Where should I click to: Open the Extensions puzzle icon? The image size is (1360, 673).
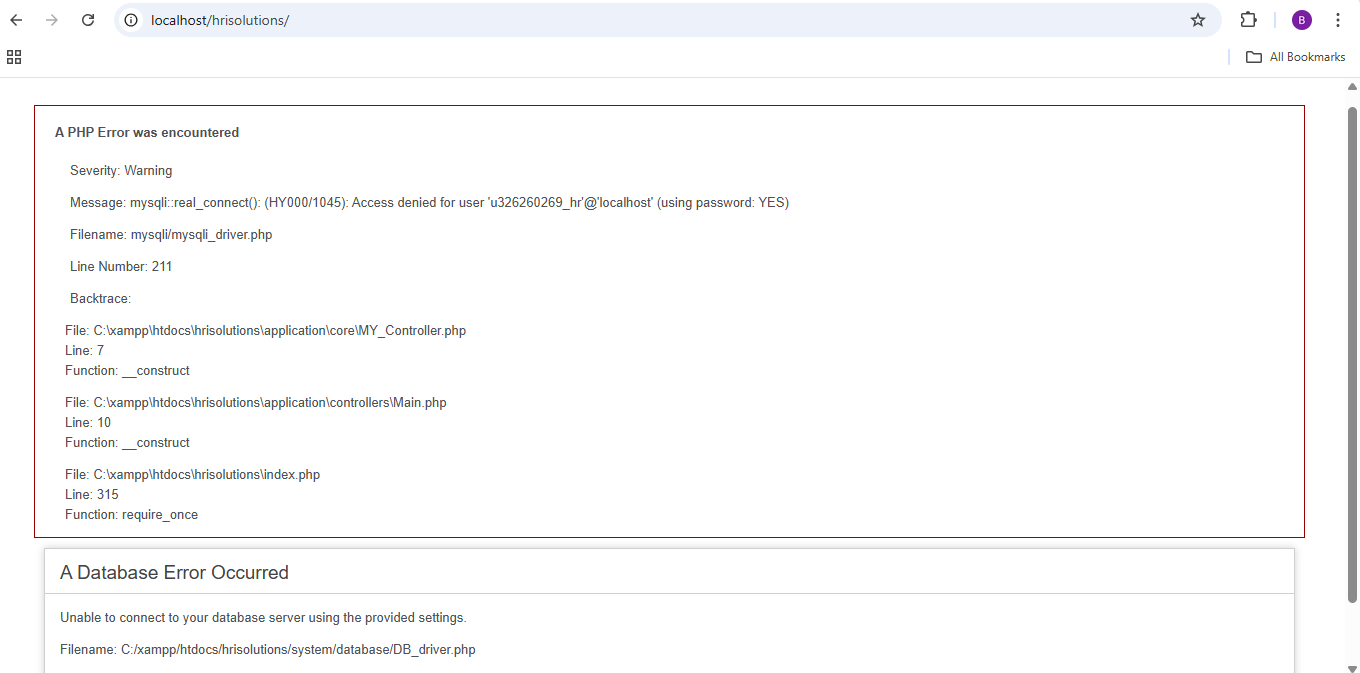click(x=1248, y=20)
